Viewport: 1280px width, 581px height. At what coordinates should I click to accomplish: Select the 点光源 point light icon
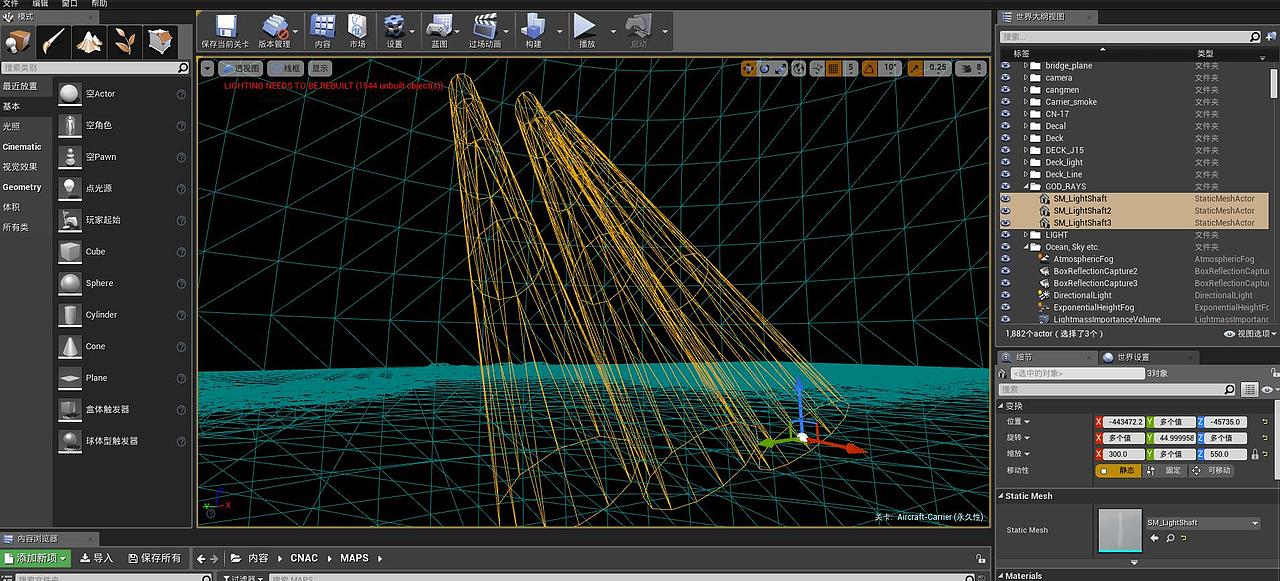(x=70, y=188)
